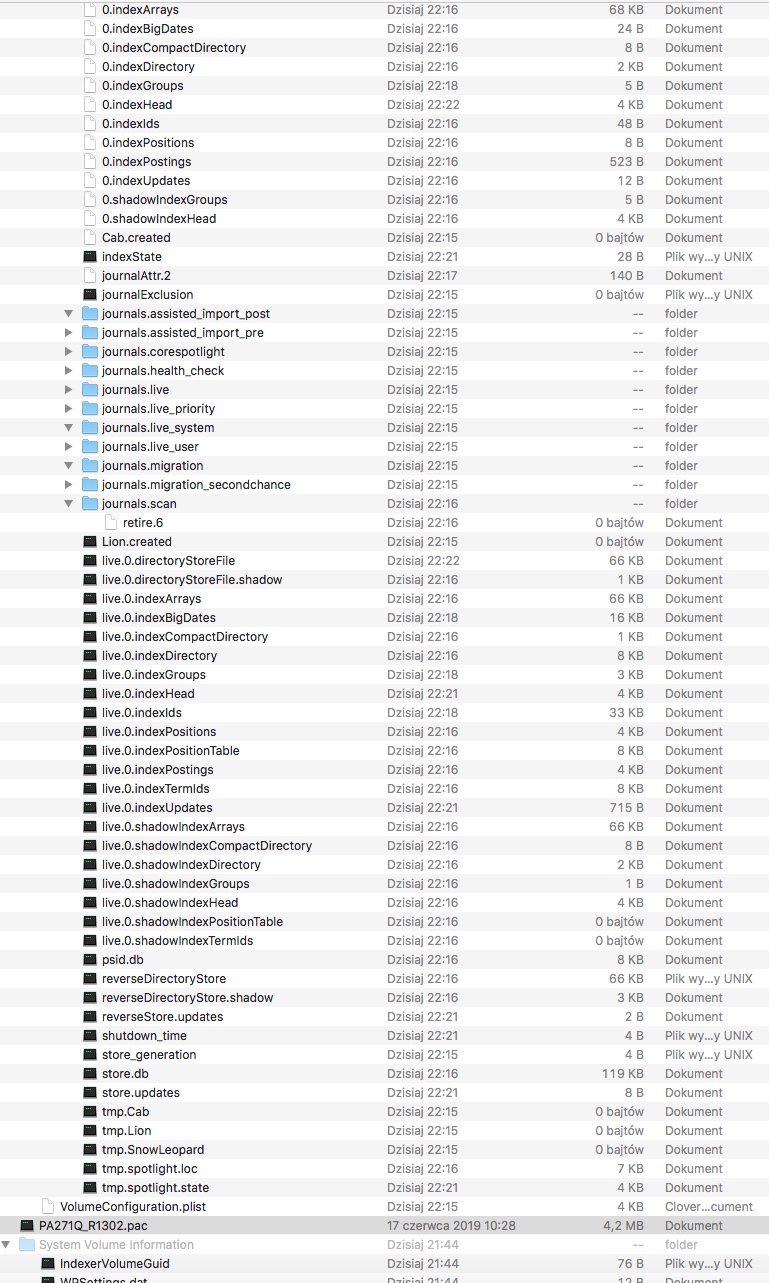
Task: Click the journals.corespotlight folder icon
Action: 90,352
